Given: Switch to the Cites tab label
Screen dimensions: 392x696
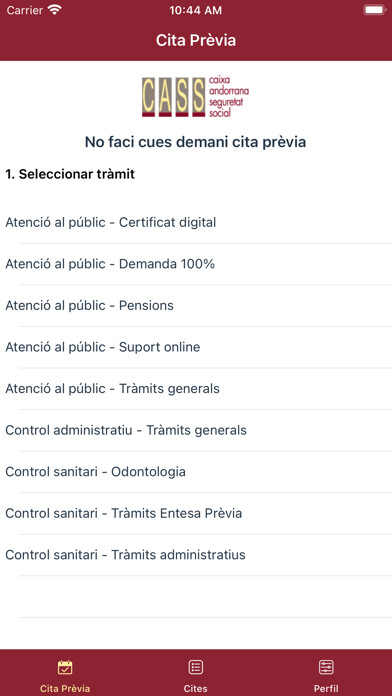Looking at the screenshot, I should 196,688.
